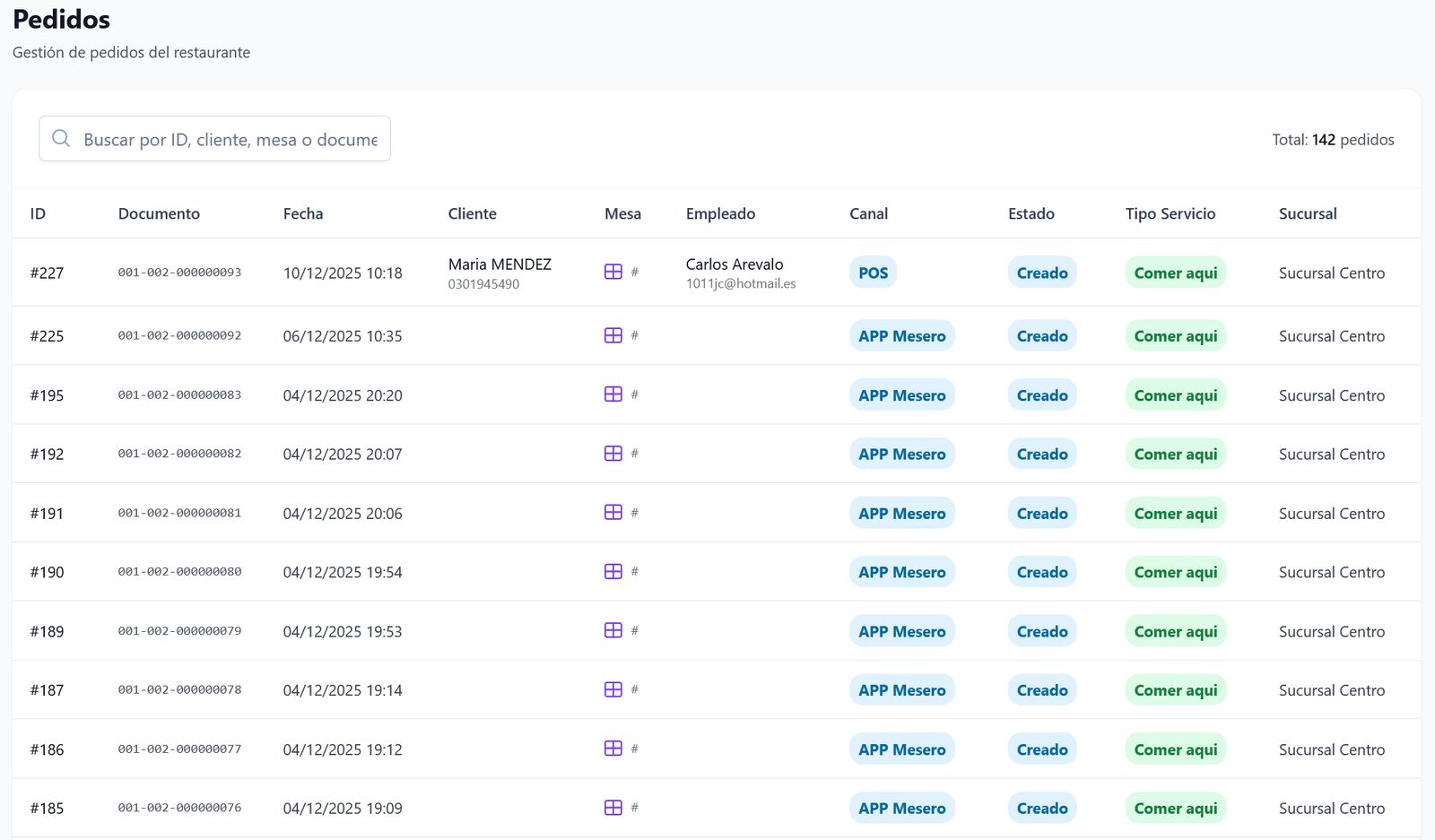
Task: Click the table icon for order #227
Action: pyautogui.click(x=613, y=272)
